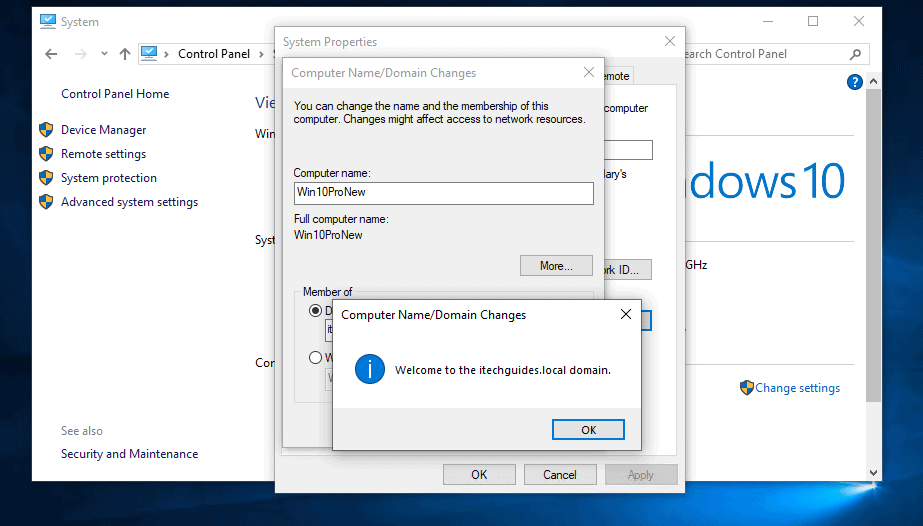Click the search magnifier icon
Viewport: 923px width, 526px height.
click(856, 54)
